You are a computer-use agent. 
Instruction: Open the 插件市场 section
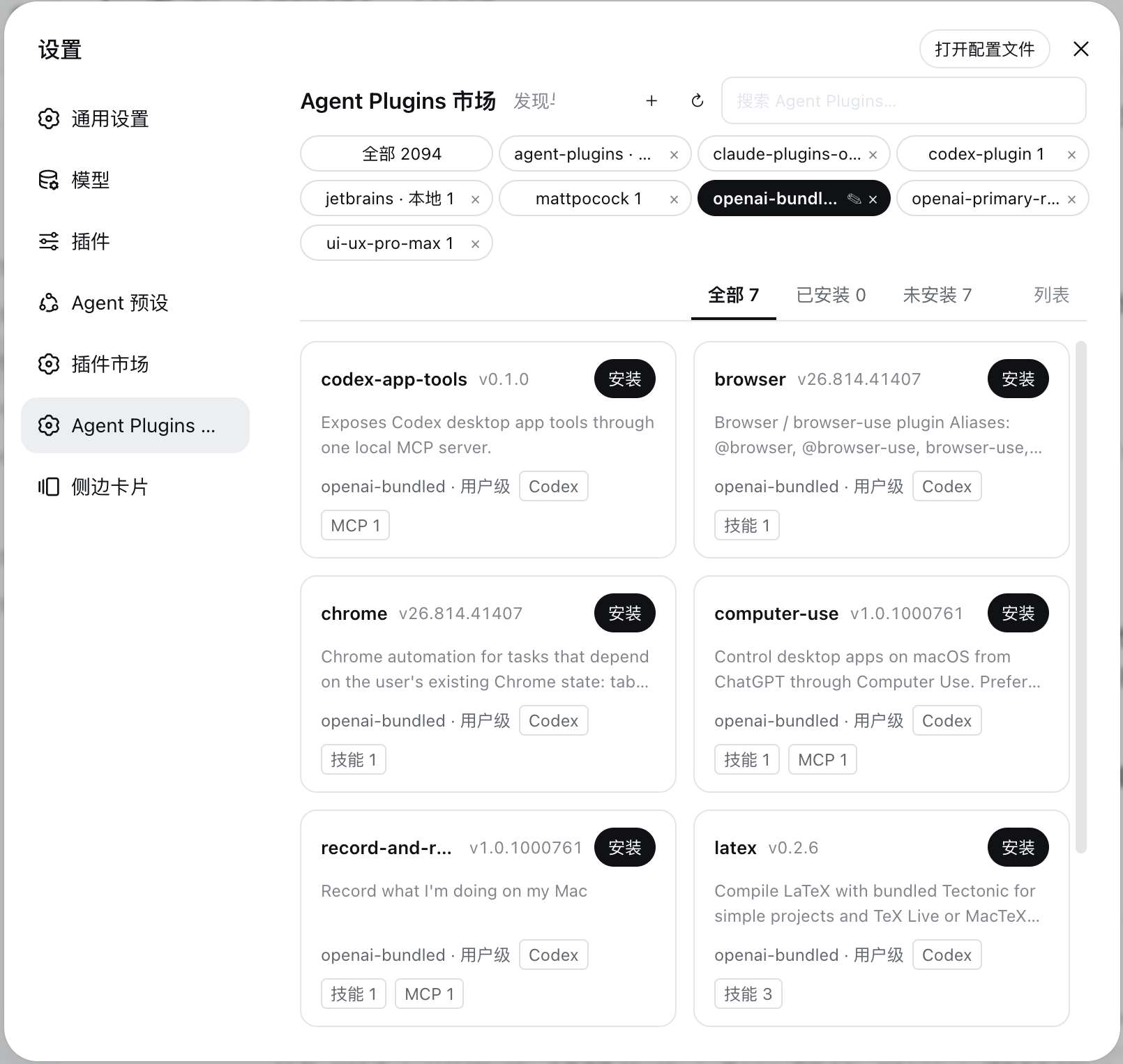coord(135,364)
